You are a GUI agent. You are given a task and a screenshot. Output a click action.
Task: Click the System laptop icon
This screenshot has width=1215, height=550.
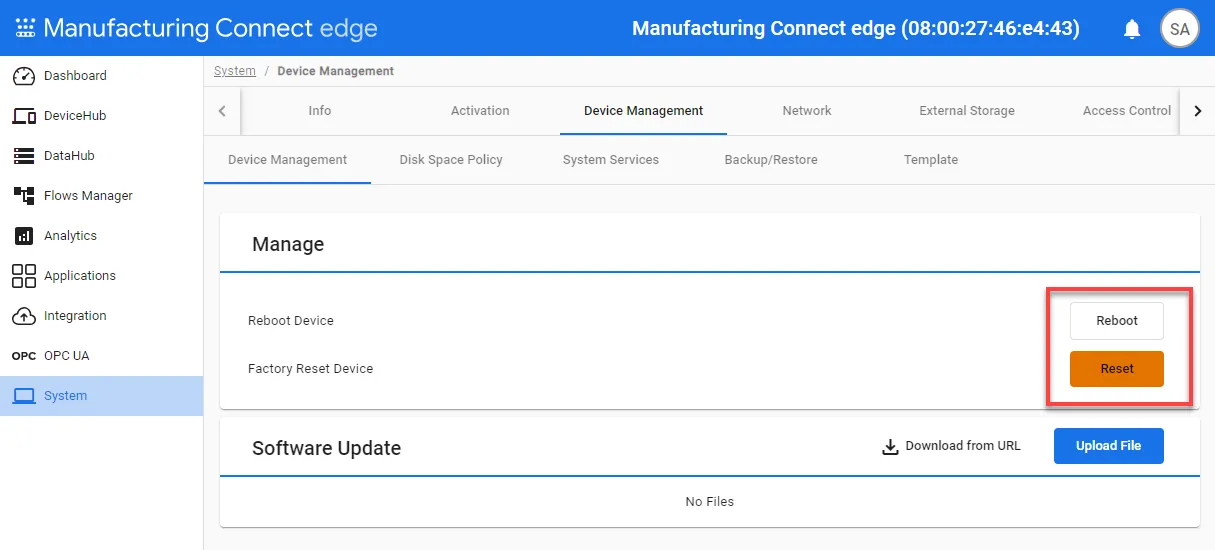[x=24, y=396]
